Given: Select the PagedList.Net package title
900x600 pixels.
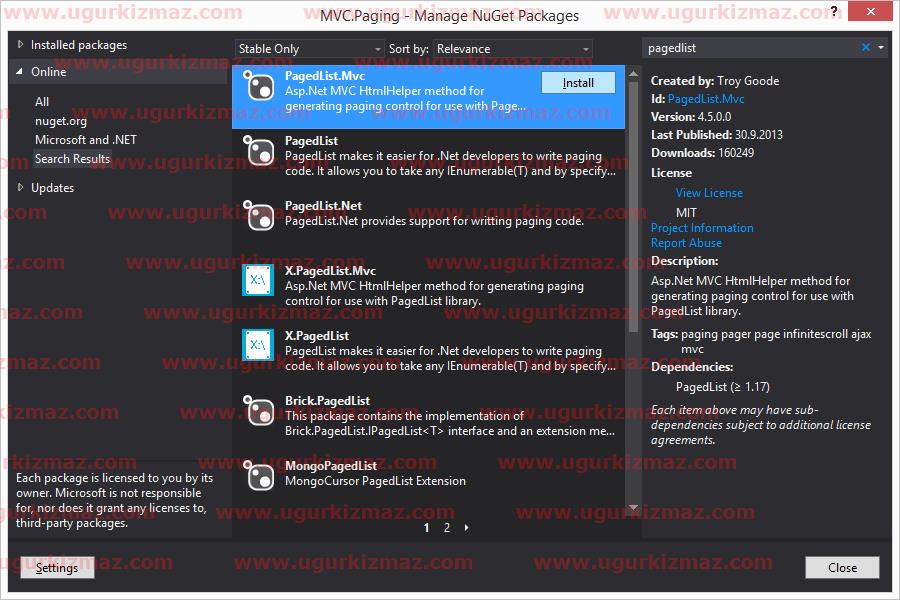Looking at the screenshot, I should click(323, 206).
